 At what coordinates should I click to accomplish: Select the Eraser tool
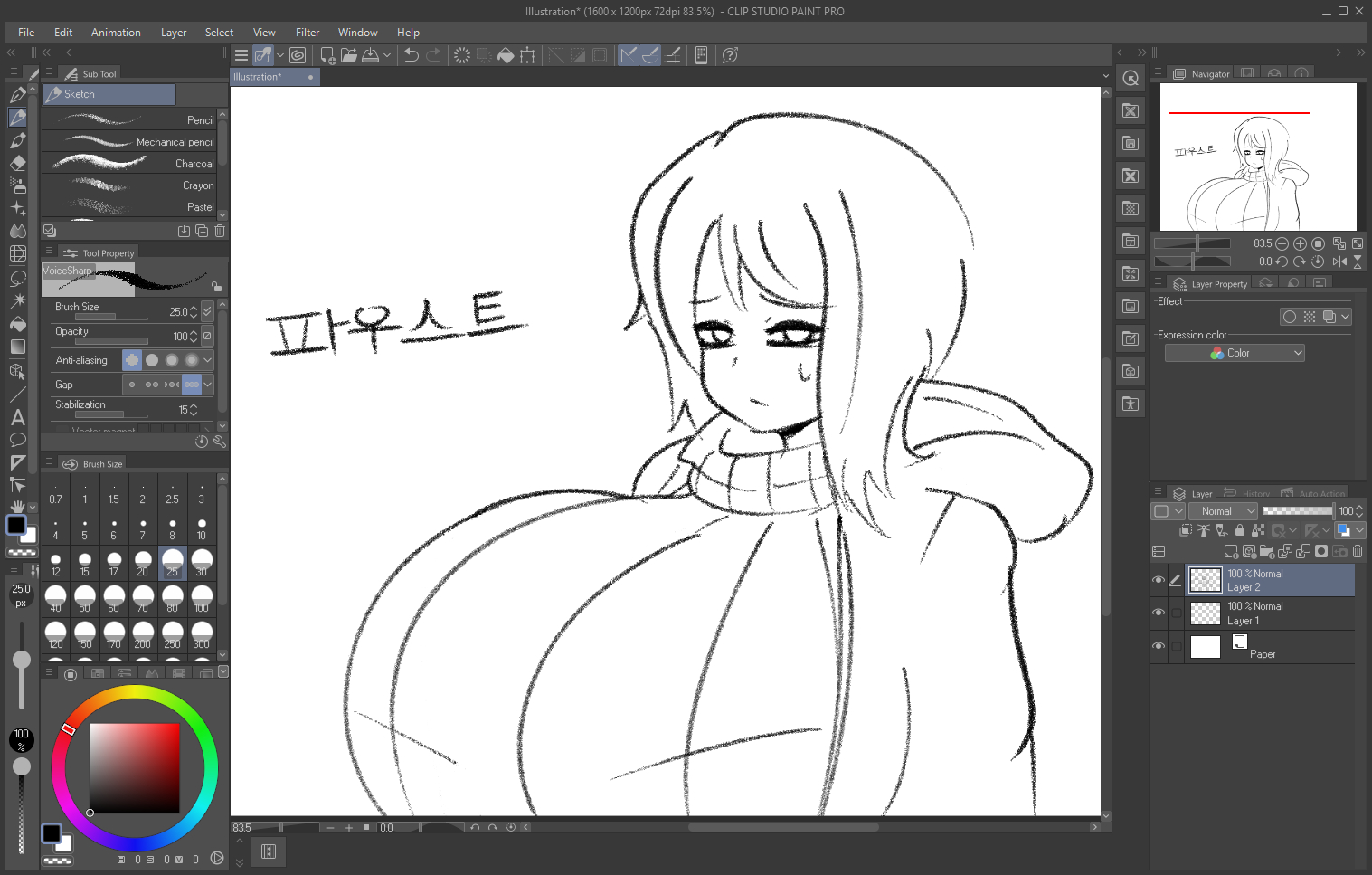17,164
